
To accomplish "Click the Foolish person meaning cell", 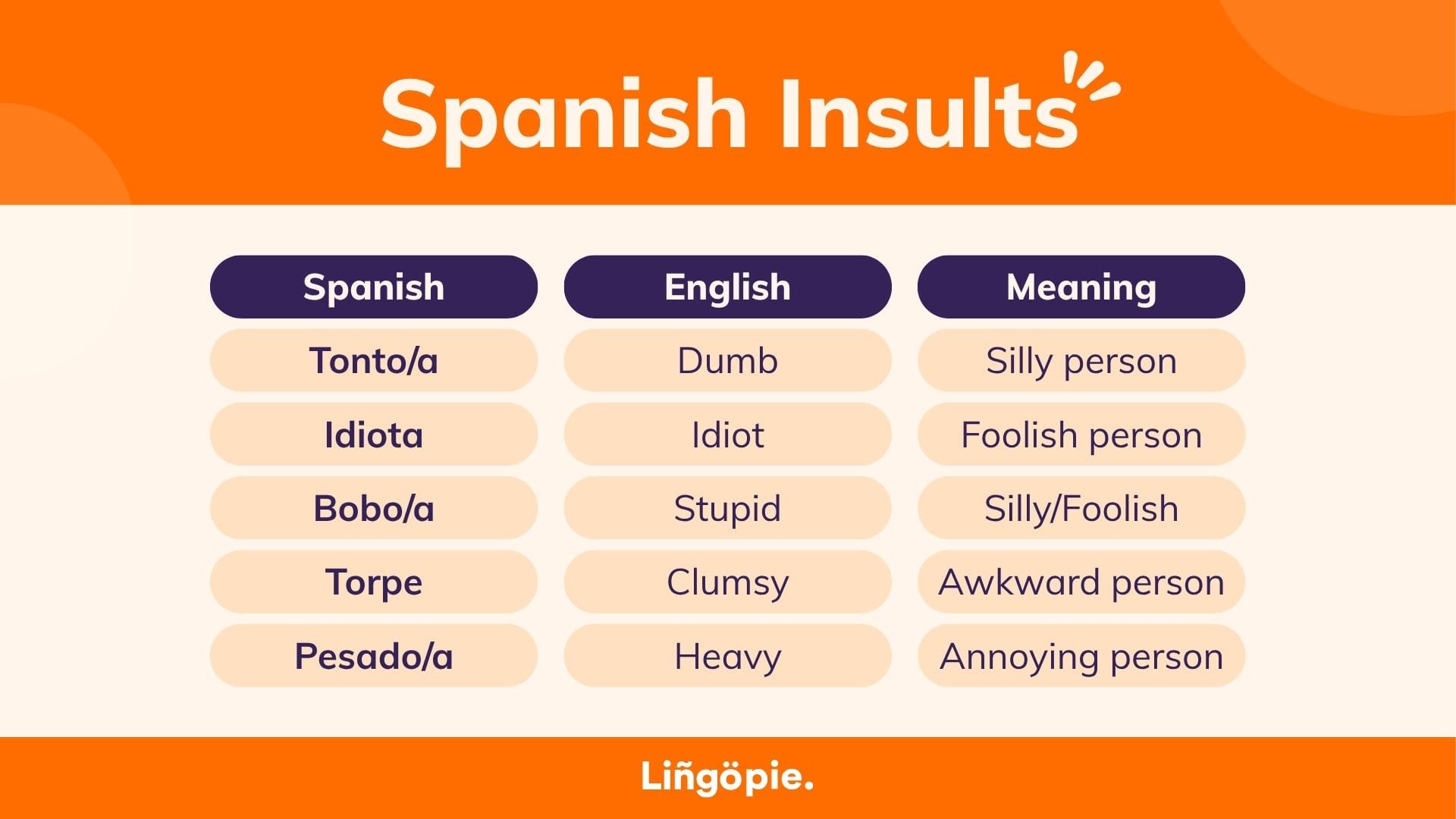I will [x=1081, y=435].
